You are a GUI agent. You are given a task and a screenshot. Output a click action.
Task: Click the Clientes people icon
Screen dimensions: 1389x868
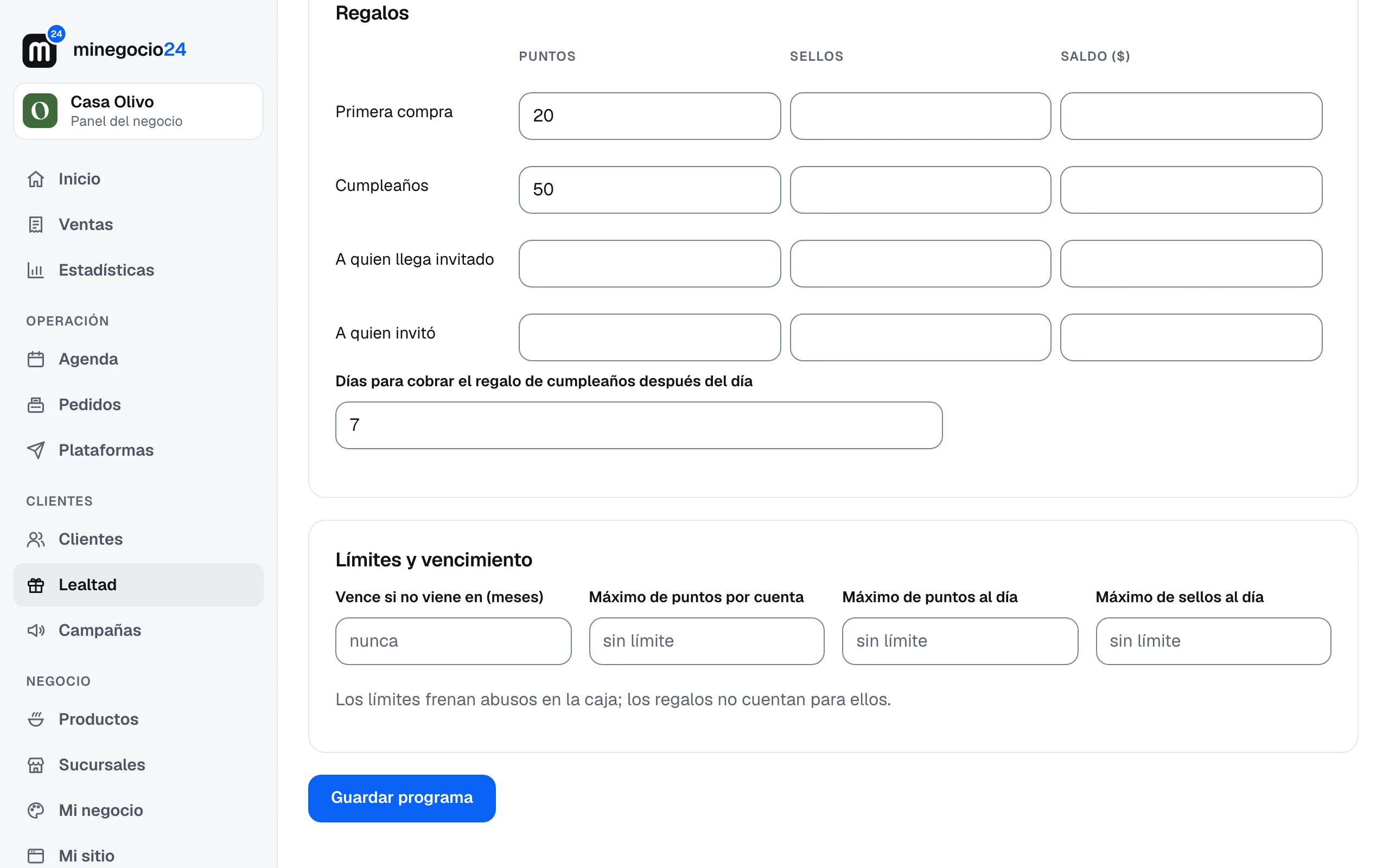[36, 539]
